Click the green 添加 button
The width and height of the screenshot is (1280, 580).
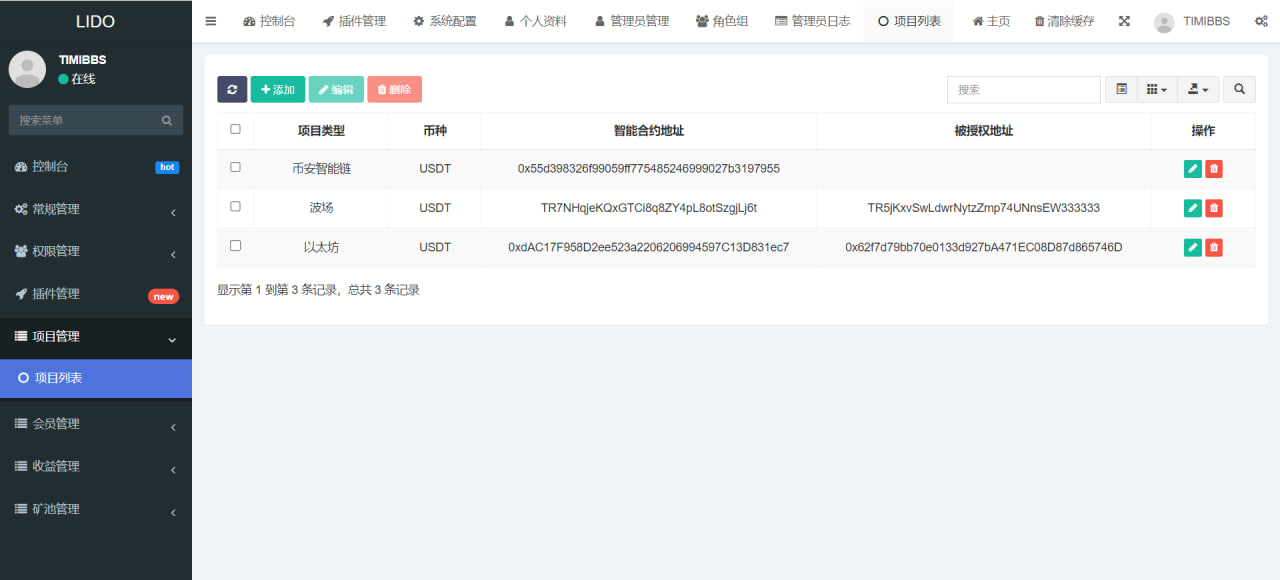click(278, 89)
